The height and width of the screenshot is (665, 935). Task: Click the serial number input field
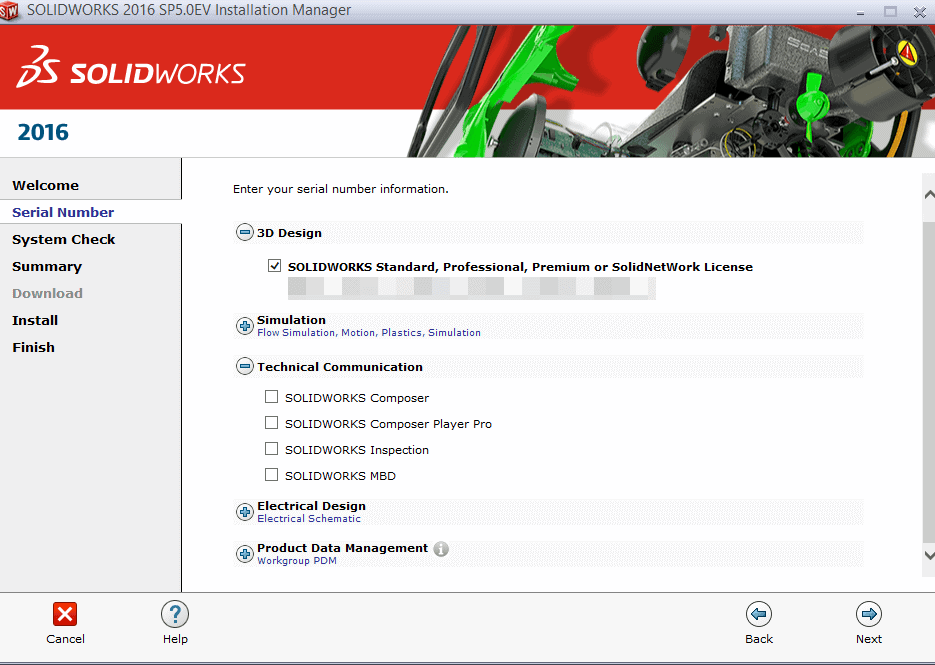[x=472, y=288]
